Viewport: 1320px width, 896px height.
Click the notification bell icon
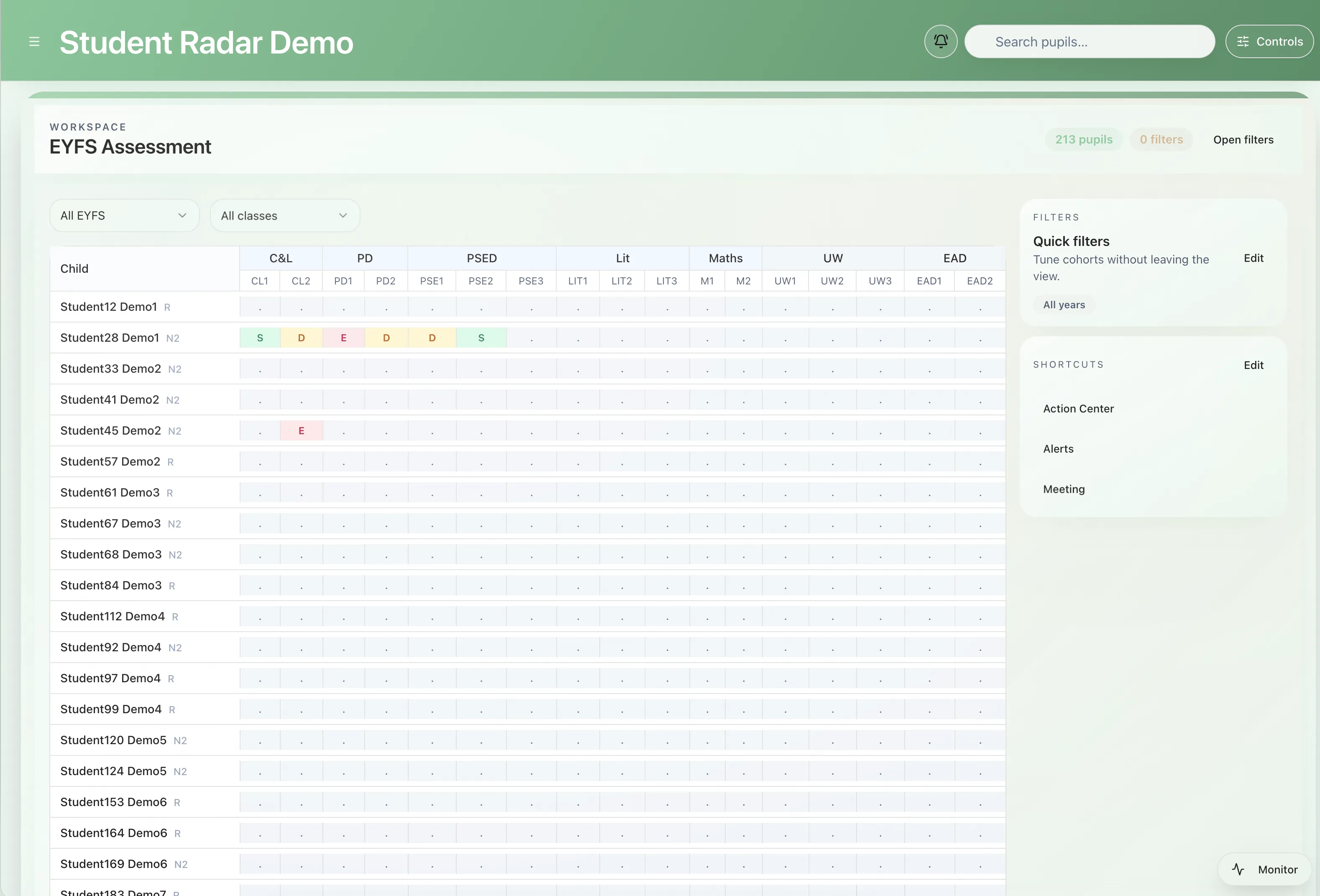tap(941, 41)
